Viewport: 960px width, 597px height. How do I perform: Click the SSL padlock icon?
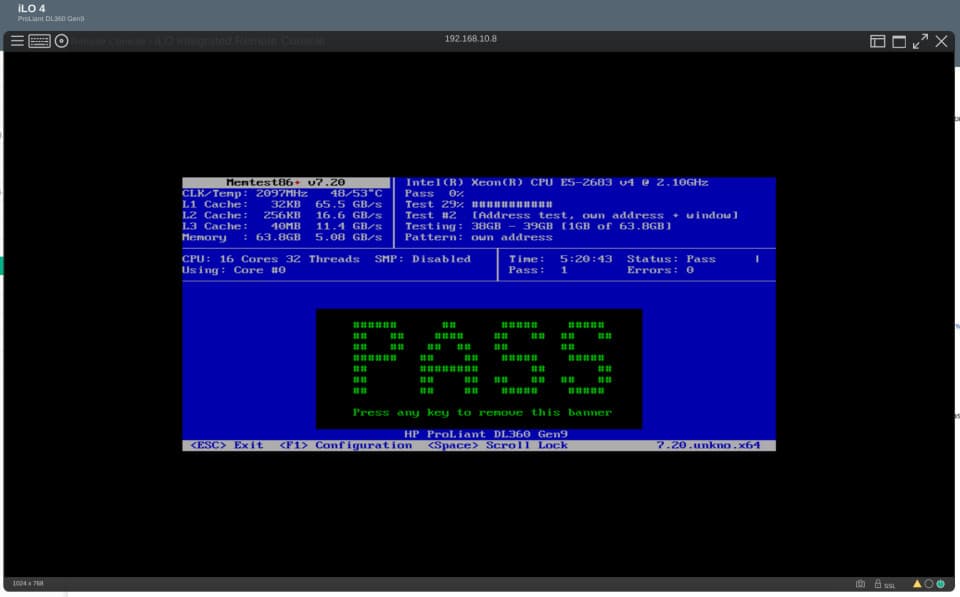[877, 584]
